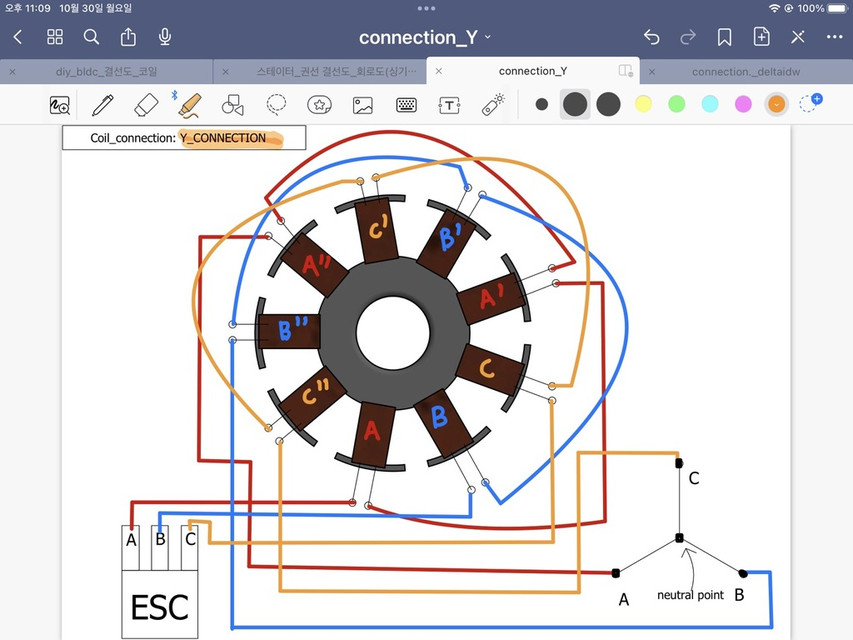Insert an image using the photo tool
Viewport: 853px width, 640px height.
pyautogui.click(x=362, y=104)
